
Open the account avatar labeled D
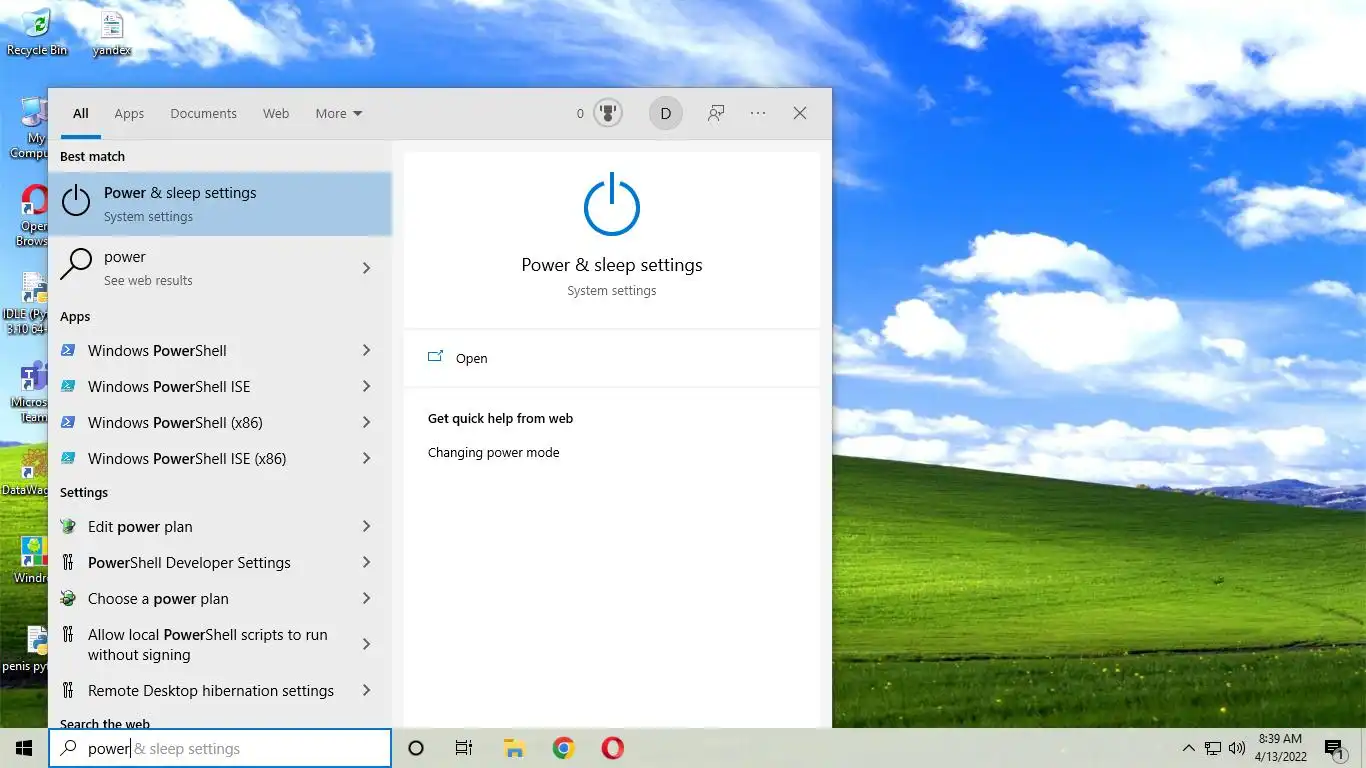click(665, 113)
